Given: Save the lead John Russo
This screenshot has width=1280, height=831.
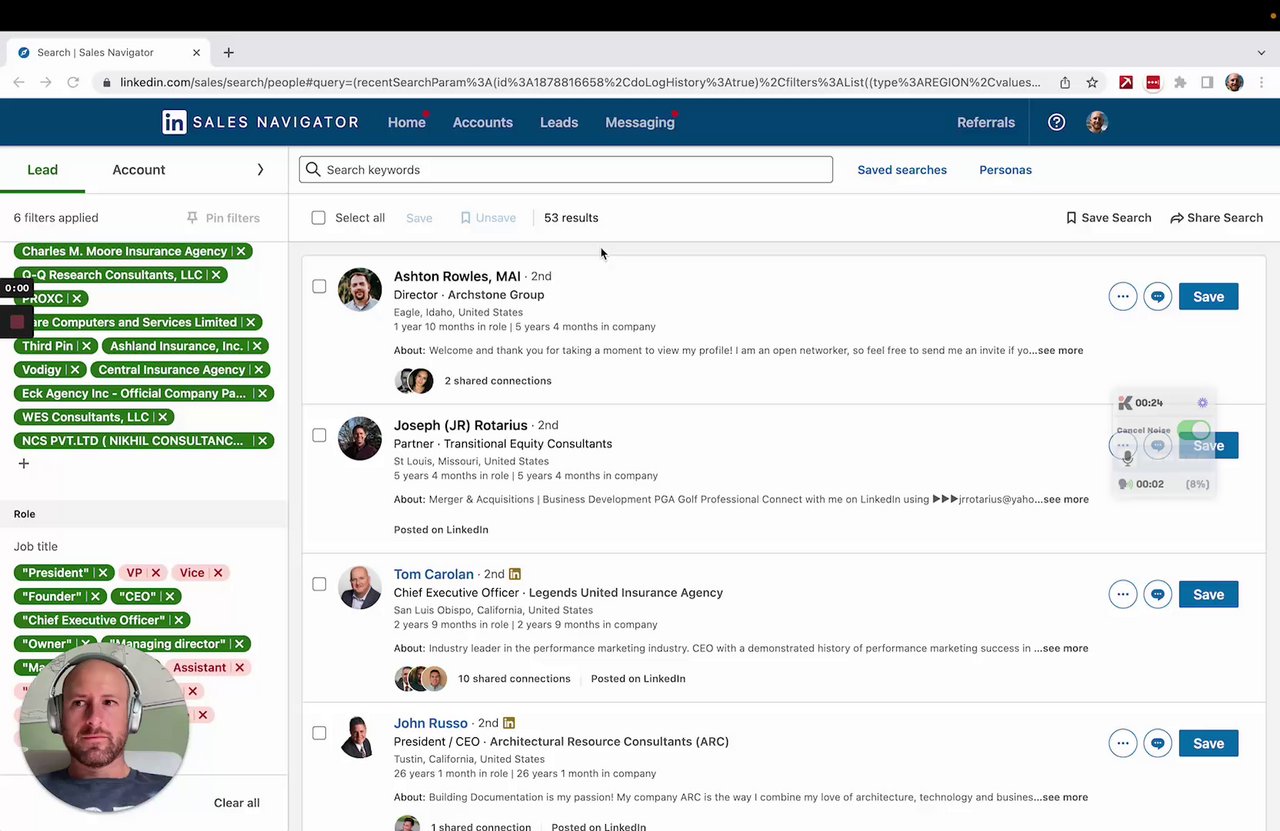Looking at the screenshot, I should point(1208,744).
